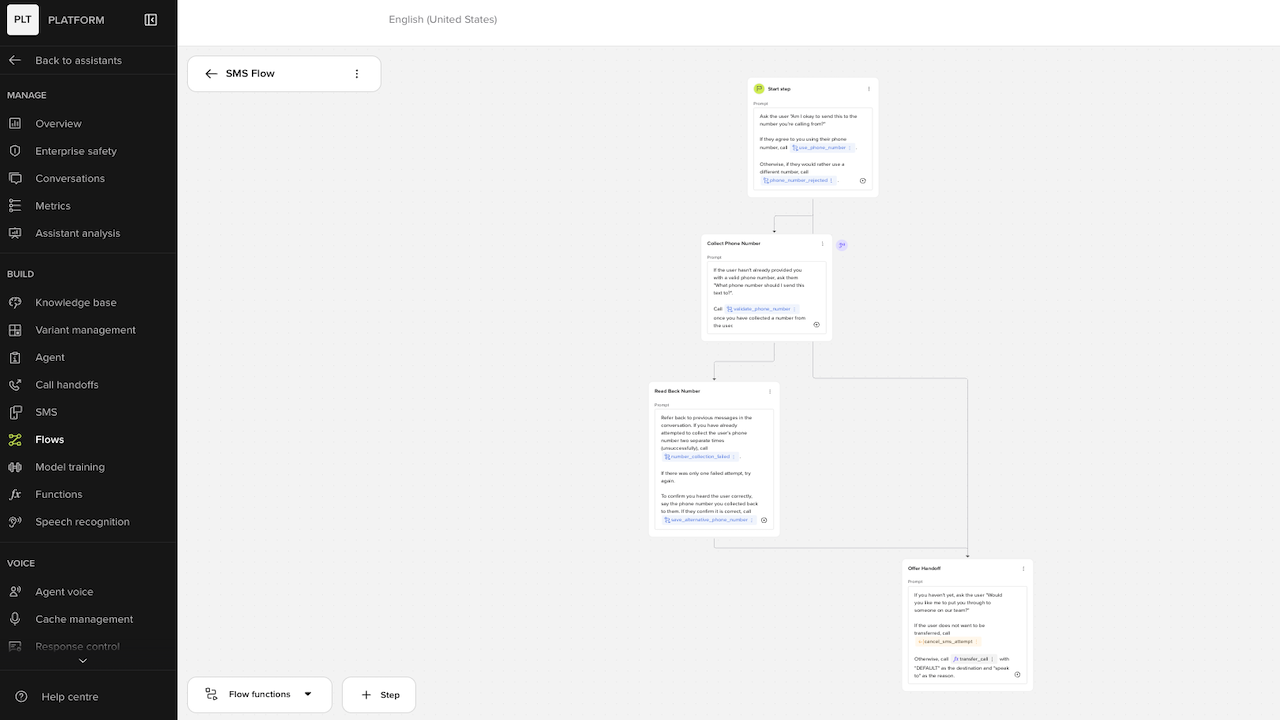Add a new Step to the flow

tap(379, 694)
